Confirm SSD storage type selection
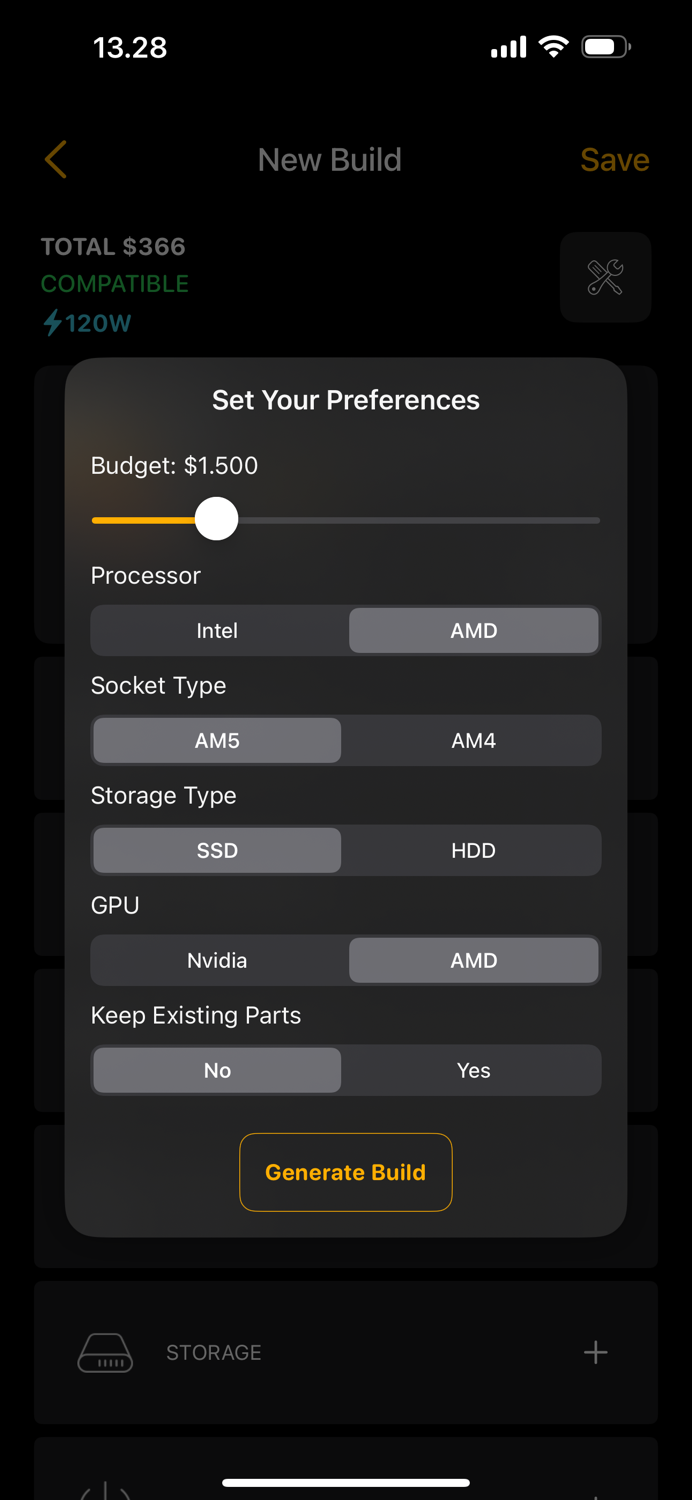The image size is (692, 1500). click(216, 850)
